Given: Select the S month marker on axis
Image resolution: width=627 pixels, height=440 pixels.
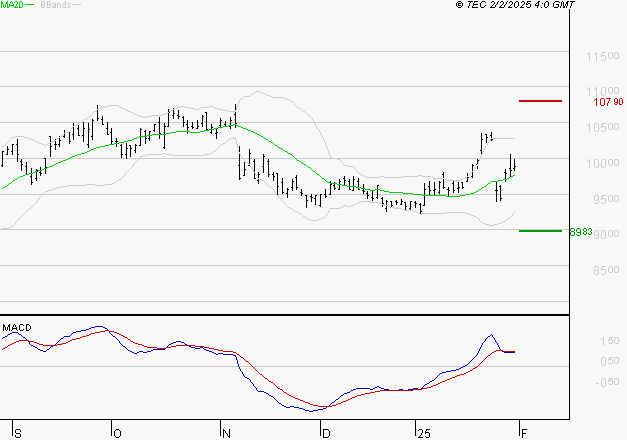Looking at the screenshot, I should [18, 433].
